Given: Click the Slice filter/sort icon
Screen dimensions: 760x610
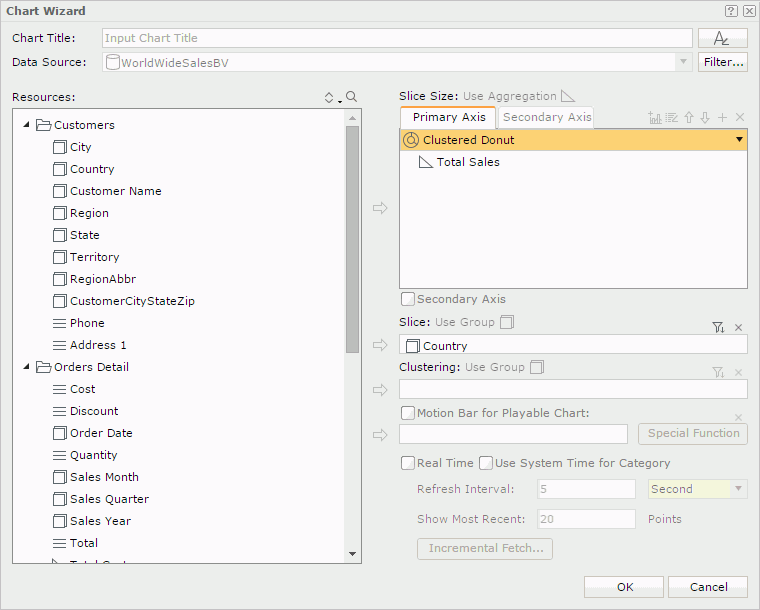Looking at the screenshot, I should [718, 327].
